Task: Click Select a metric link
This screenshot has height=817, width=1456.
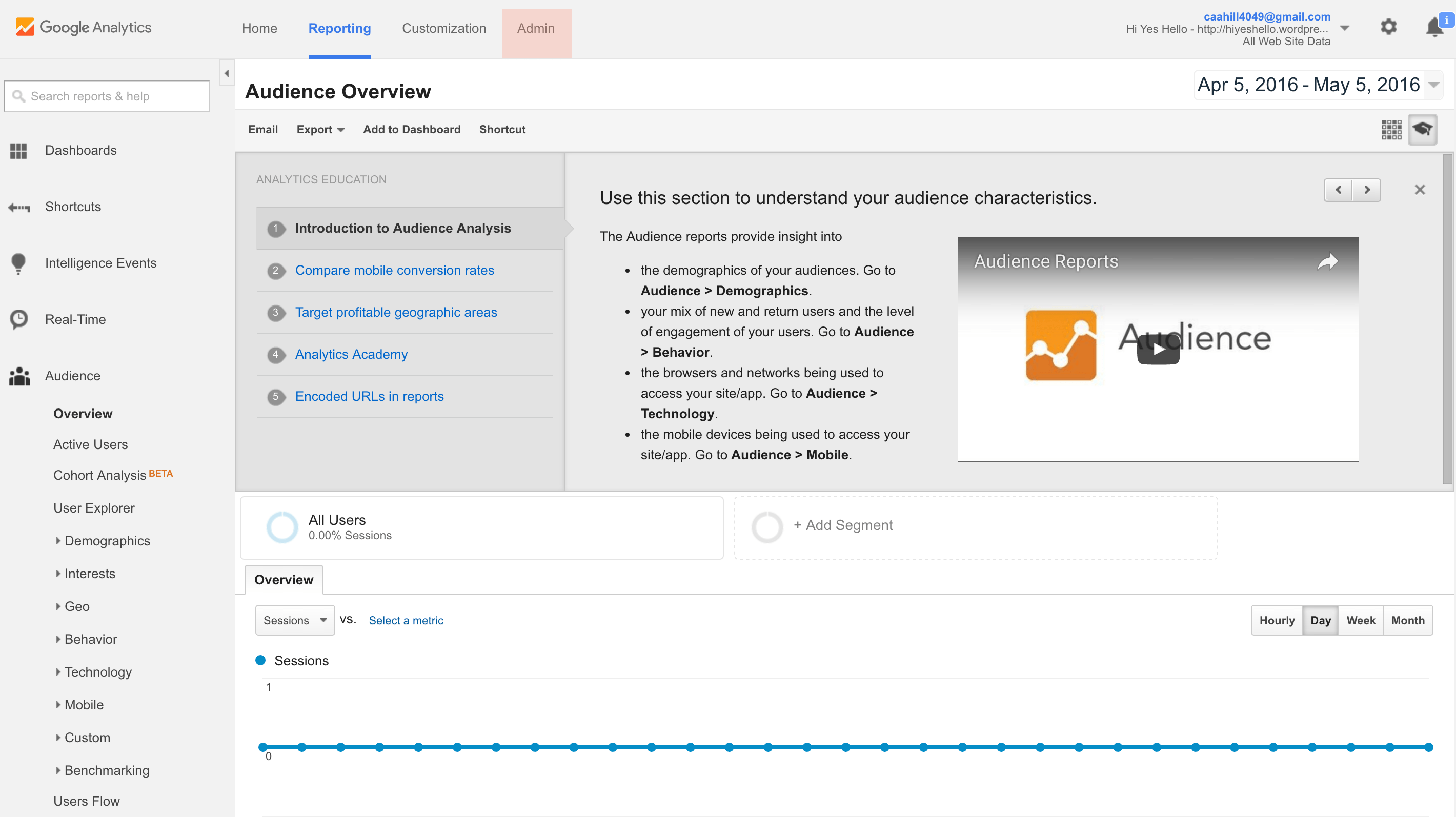Action: [406, 620]
